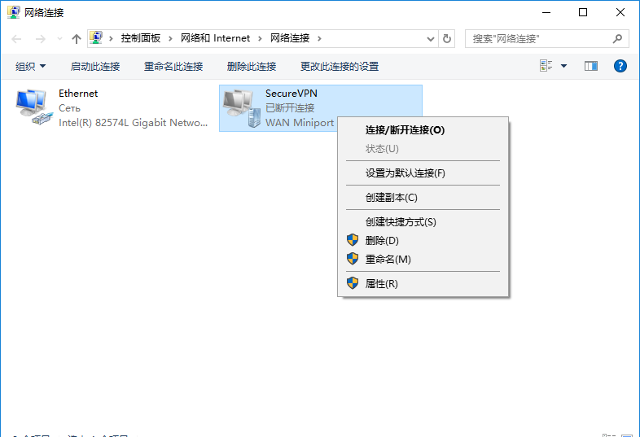Select the Ethernet adapter icon
Viewport: 640px width, 437px height.
pos(34,107)
